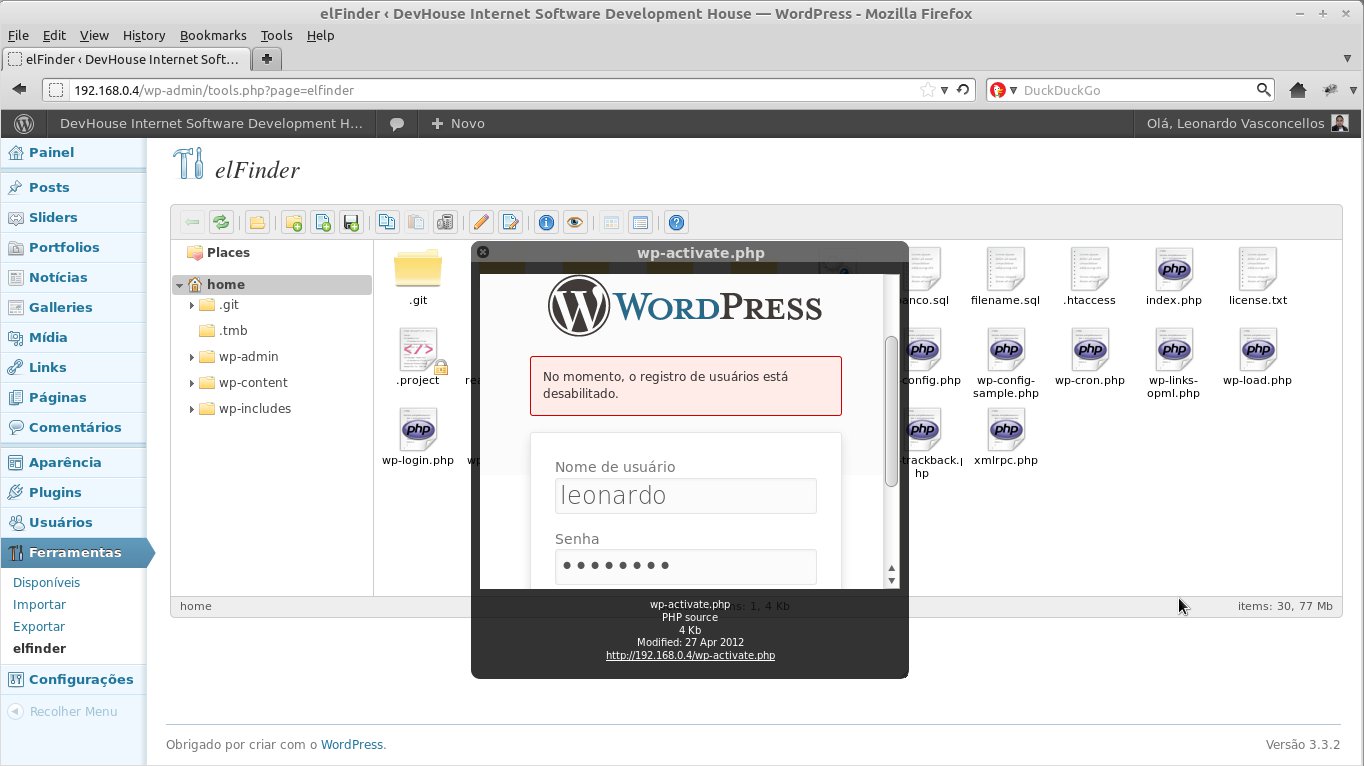Open the list all tabs dropdown
The image size is (1364, 766).
[1345, 59]
